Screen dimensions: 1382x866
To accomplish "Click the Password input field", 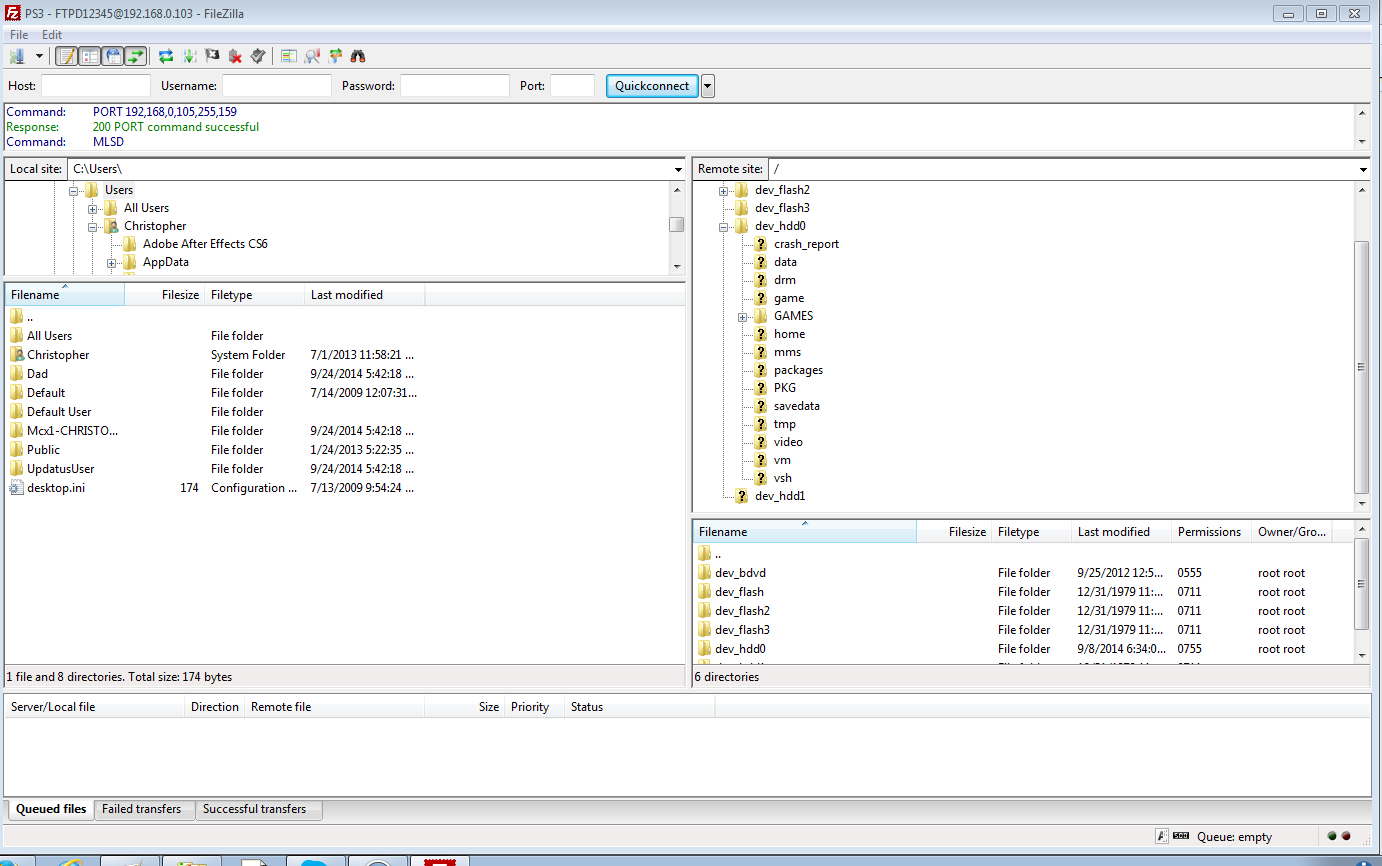I will point(455,86).
